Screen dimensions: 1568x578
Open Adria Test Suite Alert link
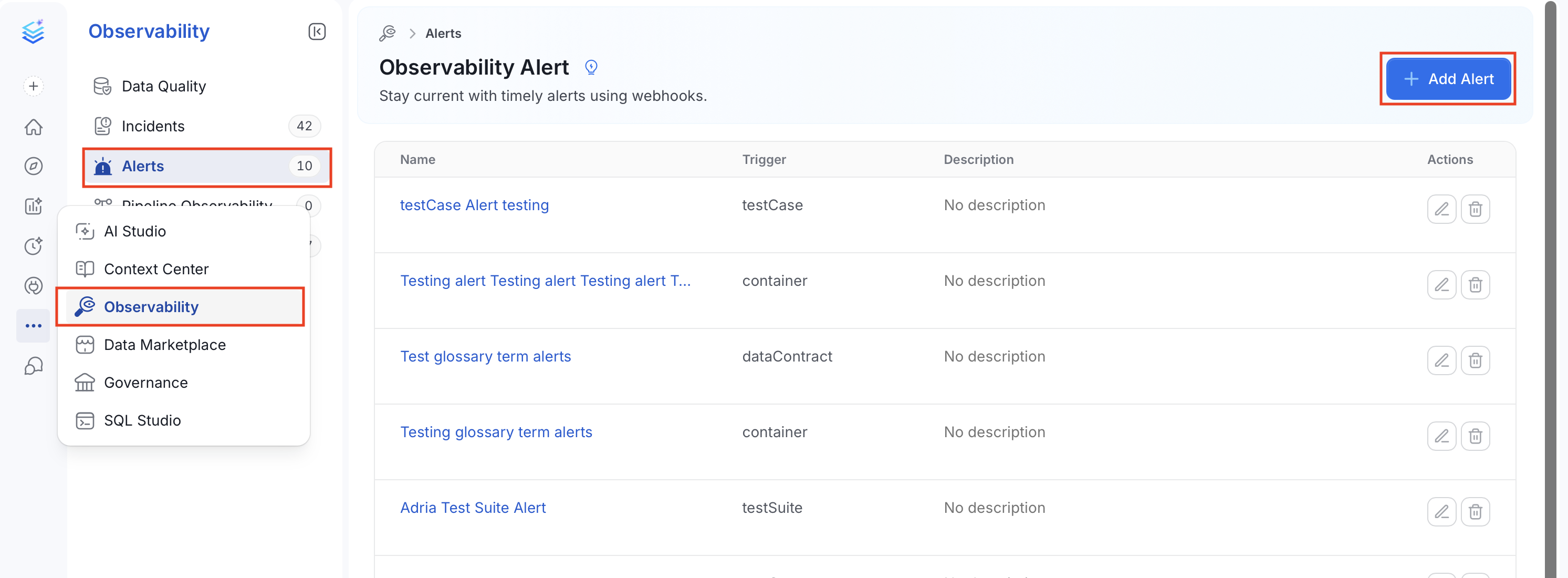point(473,508)
